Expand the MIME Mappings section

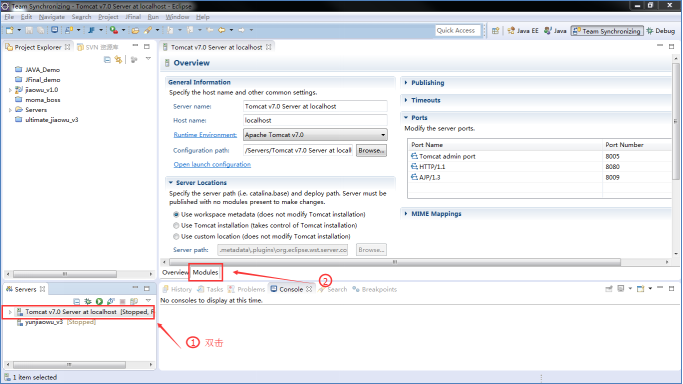click(406, 214)
